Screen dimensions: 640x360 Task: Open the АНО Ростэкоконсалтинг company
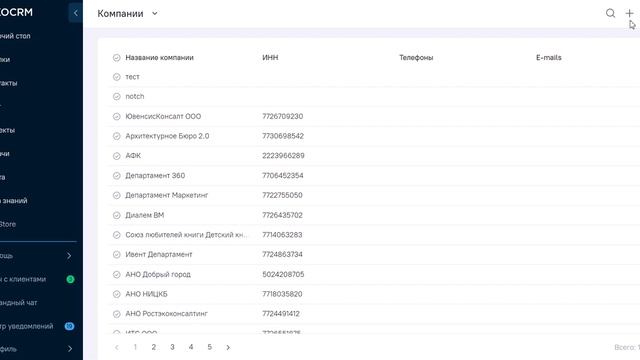coord(167,313)
